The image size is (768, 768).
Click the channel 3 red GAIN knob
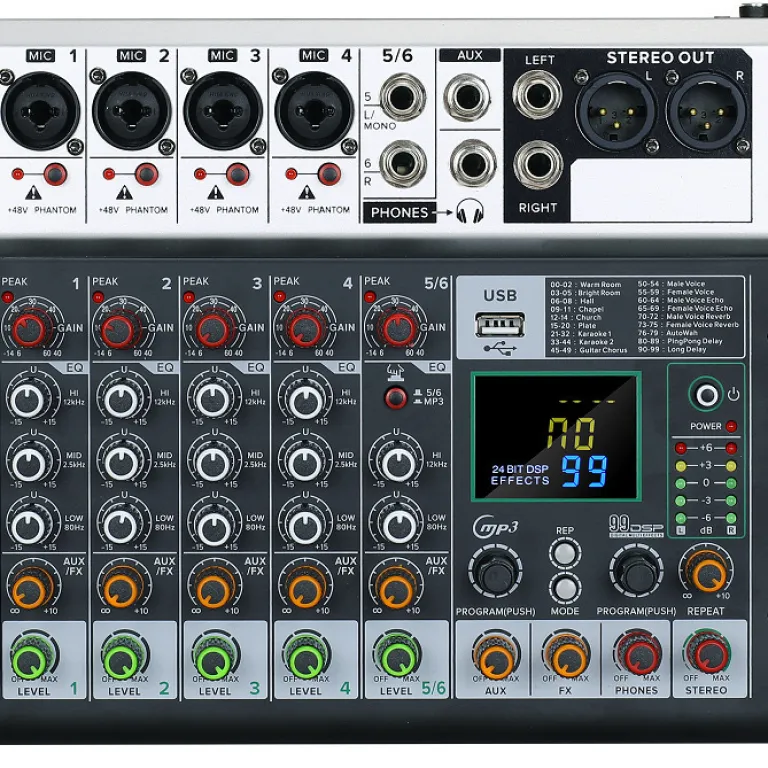213,329
